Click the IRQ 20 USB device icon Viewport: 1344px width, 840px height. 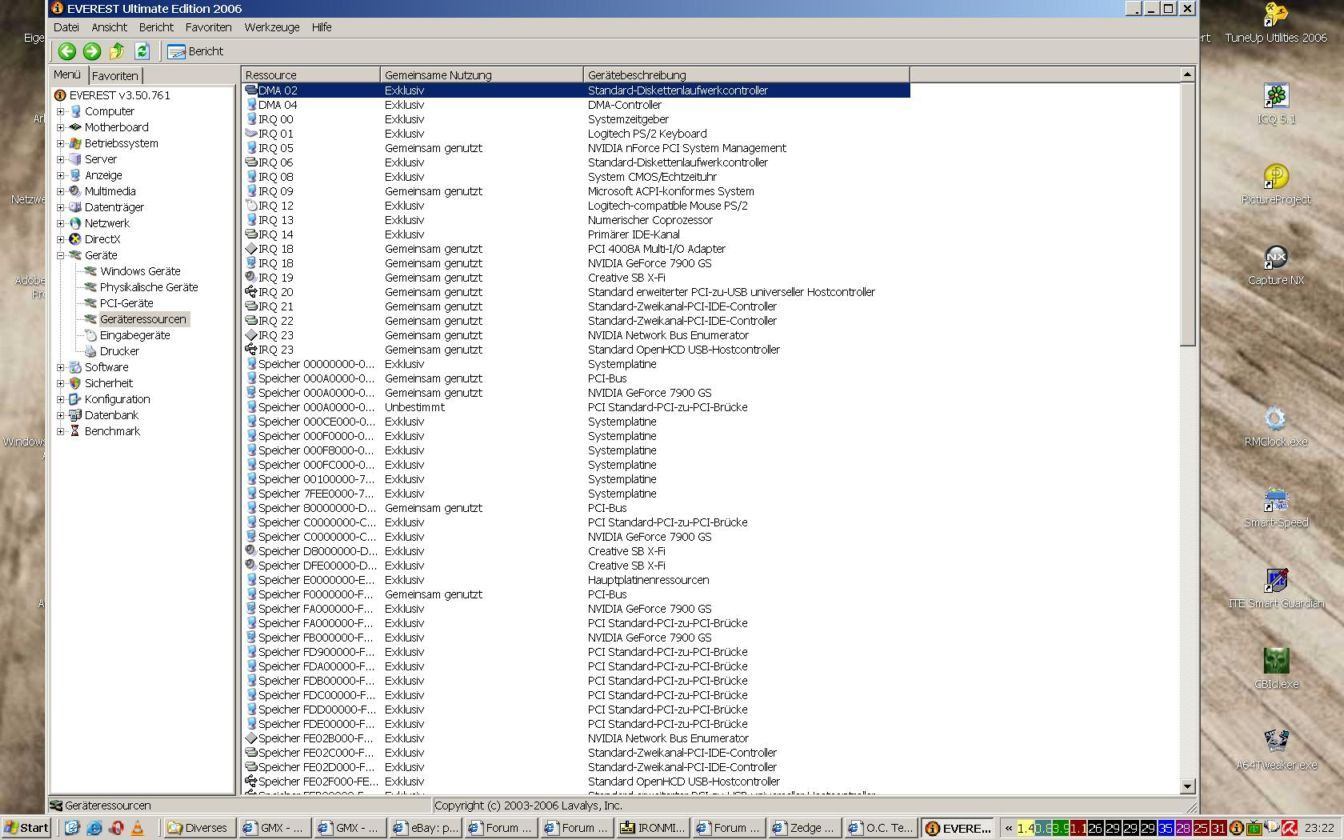(x=251, y=292)
